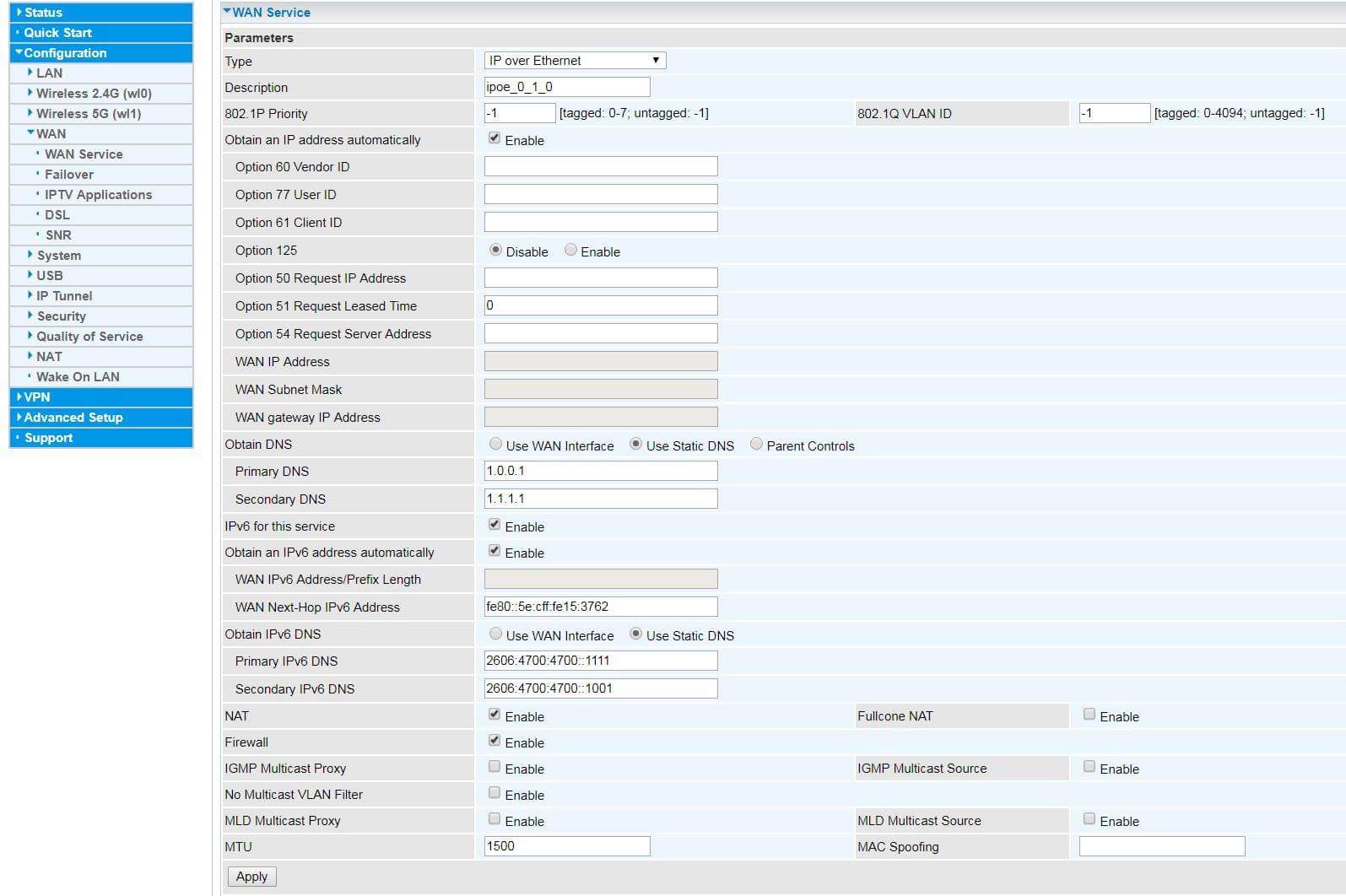This screenshot has width=1346, height=896.
Task: Click the Apply button
Action: click(x=251, y=877)
